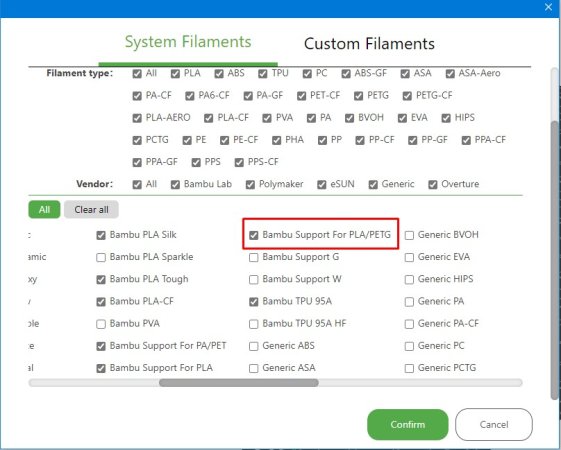Uncheck the Bambu Lab vendor
This screenshot has height=450, width=561.
[175, 185]
